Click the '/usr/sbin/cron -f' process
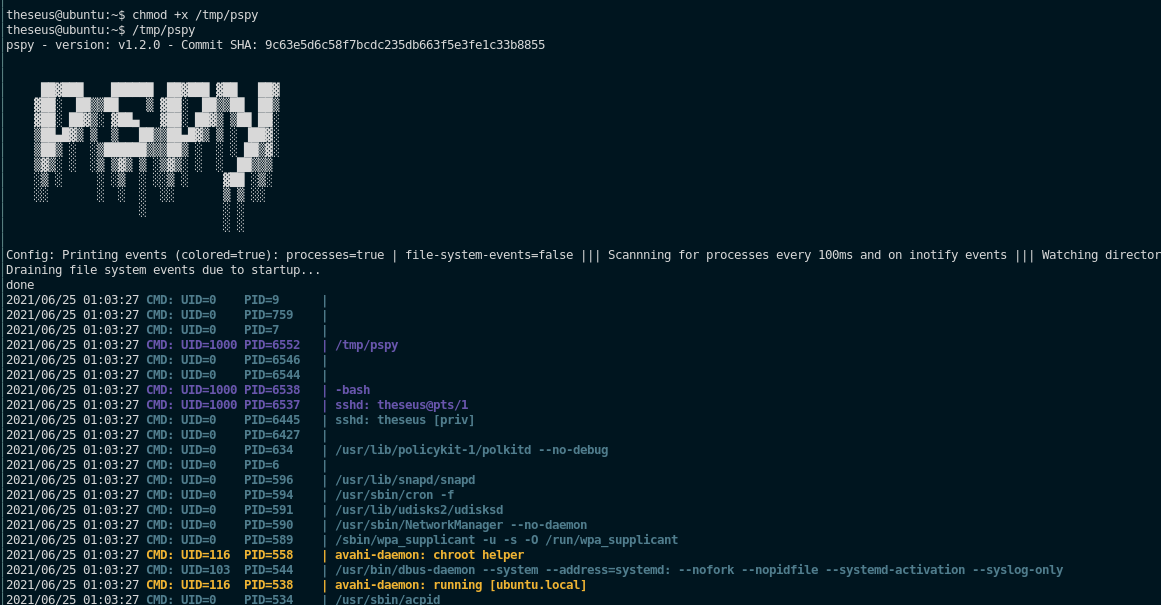This screenshot has height=605, width=1161. click(394, 495)
